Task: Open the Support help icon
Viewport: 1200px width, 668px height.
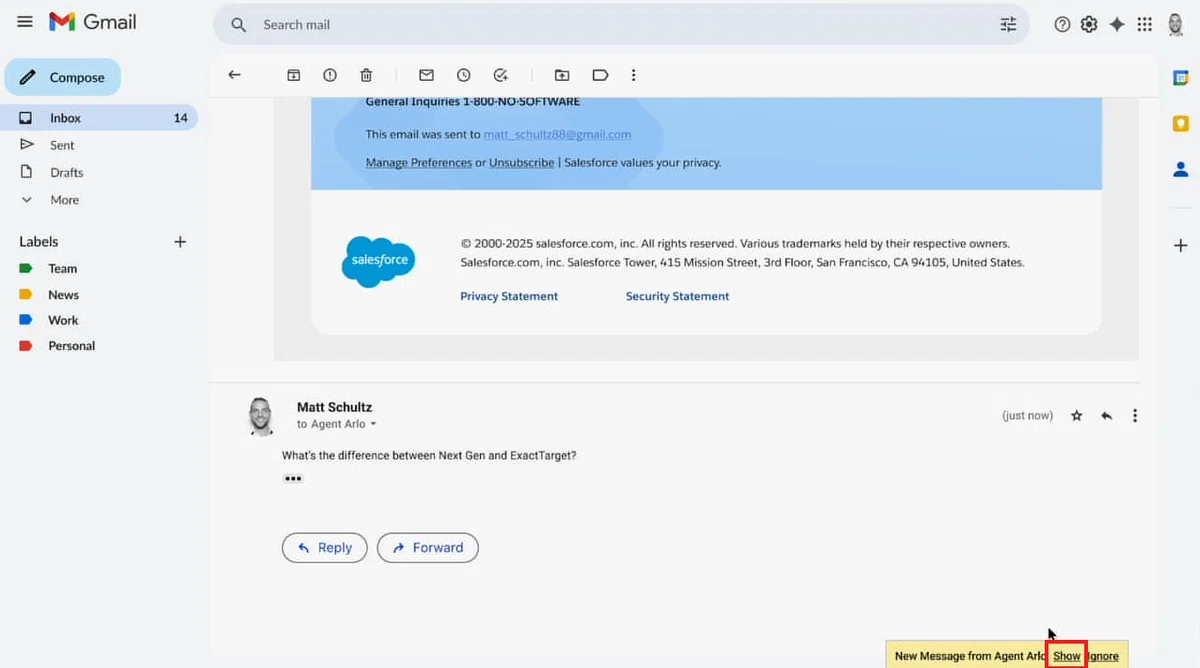Action: click(1062, 25)
